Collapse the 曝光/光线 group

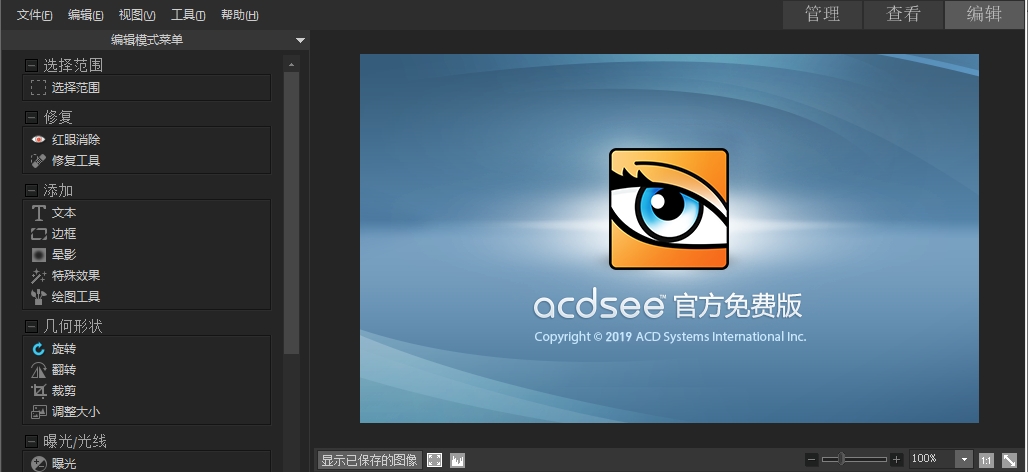[31, 441]
